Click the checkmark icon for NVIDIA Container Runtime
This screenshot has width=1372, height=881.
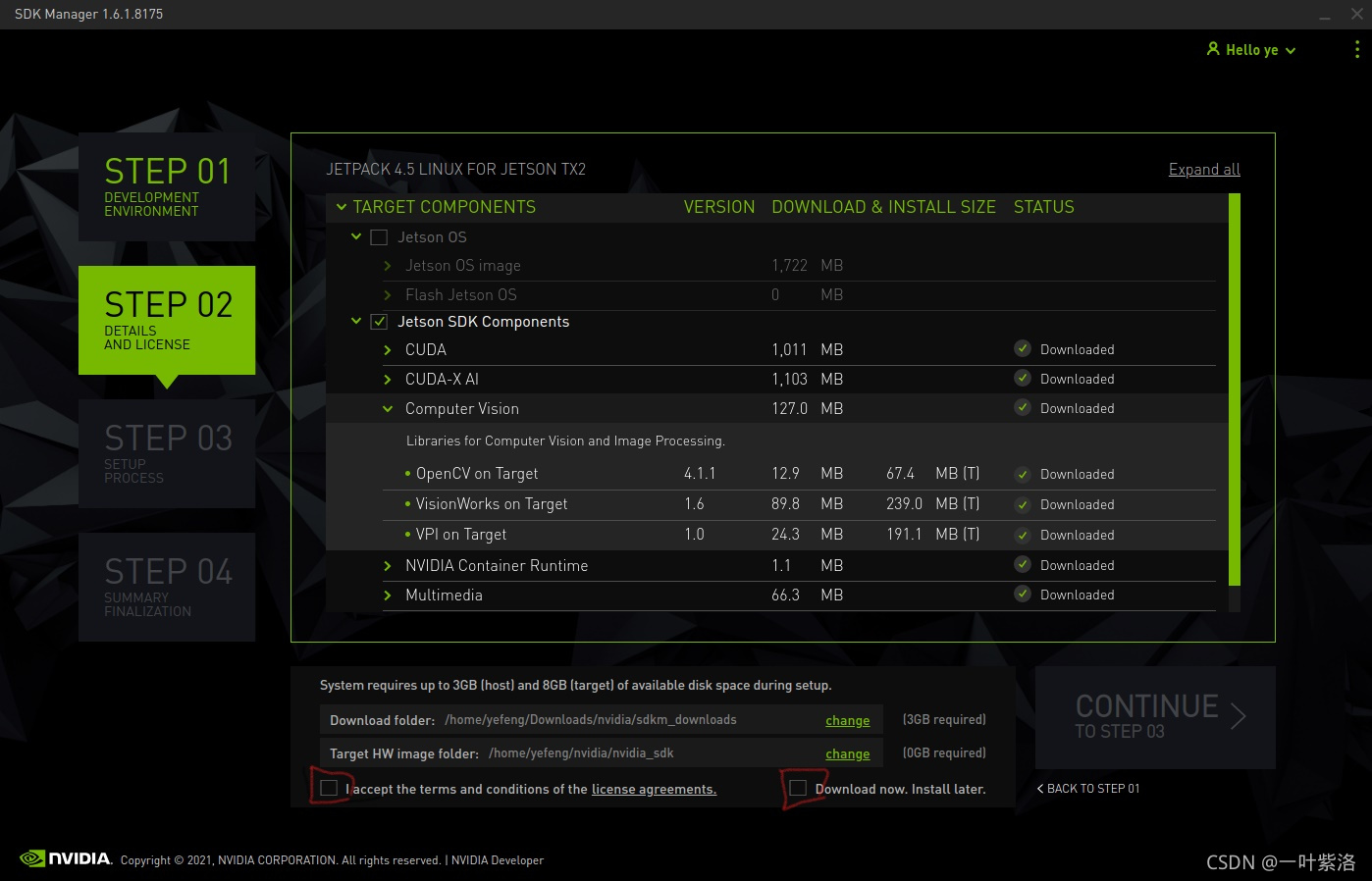coord(1023,564)
